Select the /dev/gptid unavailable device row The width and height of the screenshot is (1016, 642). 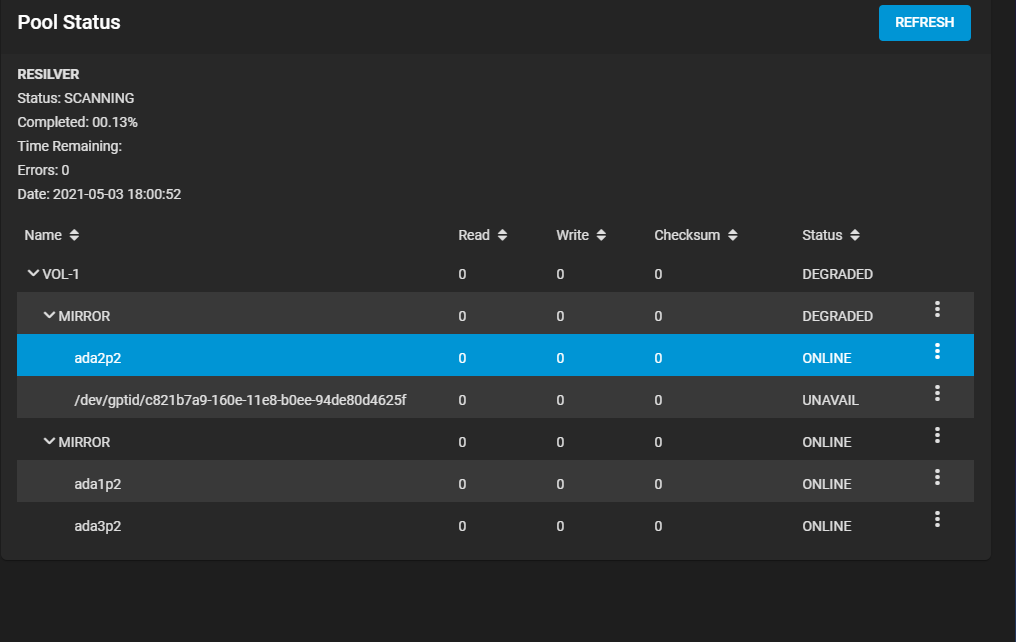pyautogui.click(x=240, y=400)
